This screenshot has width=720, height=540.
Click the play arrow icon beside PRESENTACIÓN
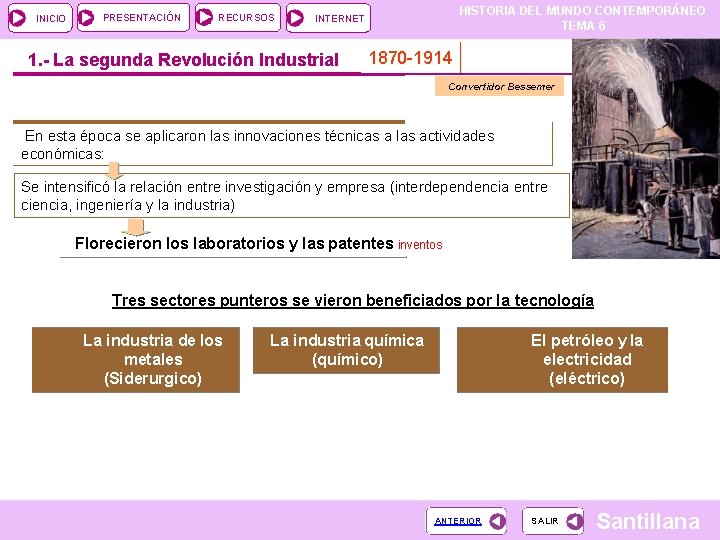(x=86, y=18)
